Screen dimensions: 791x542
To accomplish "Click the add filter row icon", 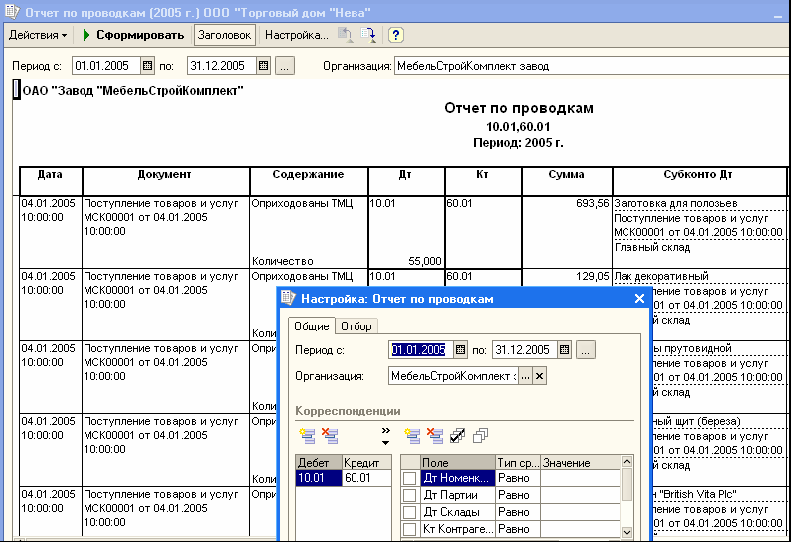I will 410,435.
